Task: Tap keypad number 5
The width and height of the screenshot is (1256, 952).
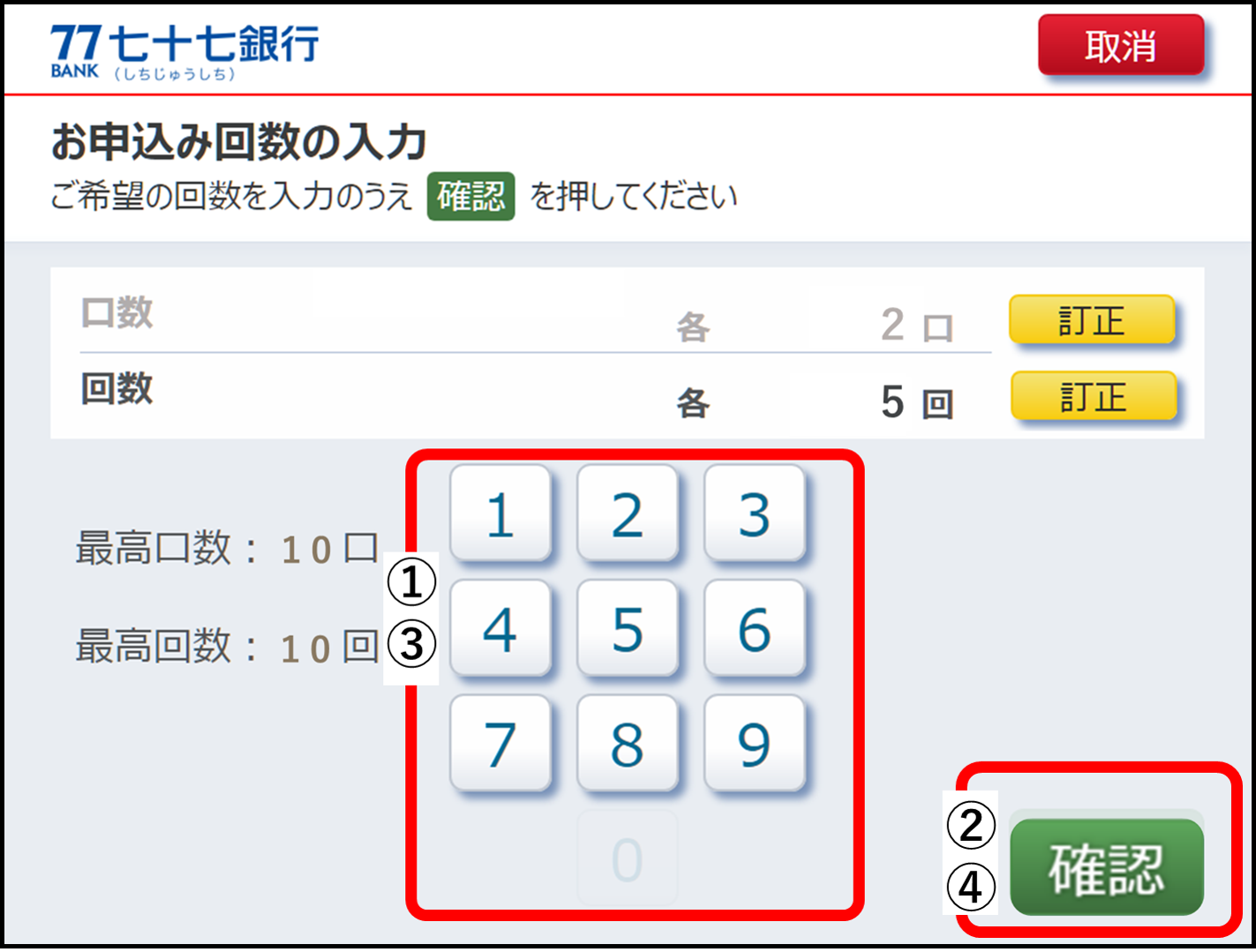Action: pyautogui.click(x=628, y=628)
